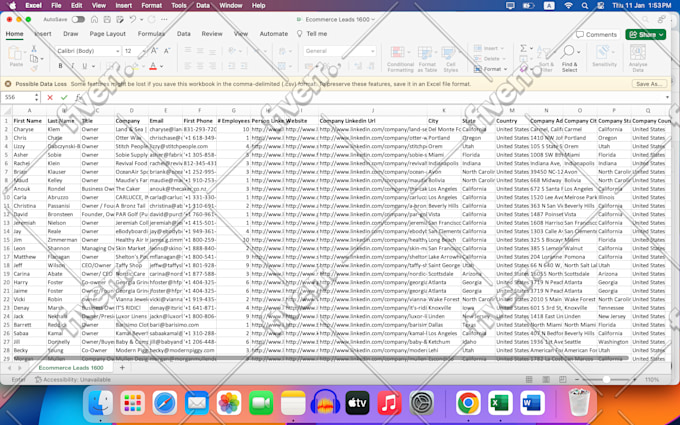Open the Share button dropdown arrow

[x=661, y=34]
